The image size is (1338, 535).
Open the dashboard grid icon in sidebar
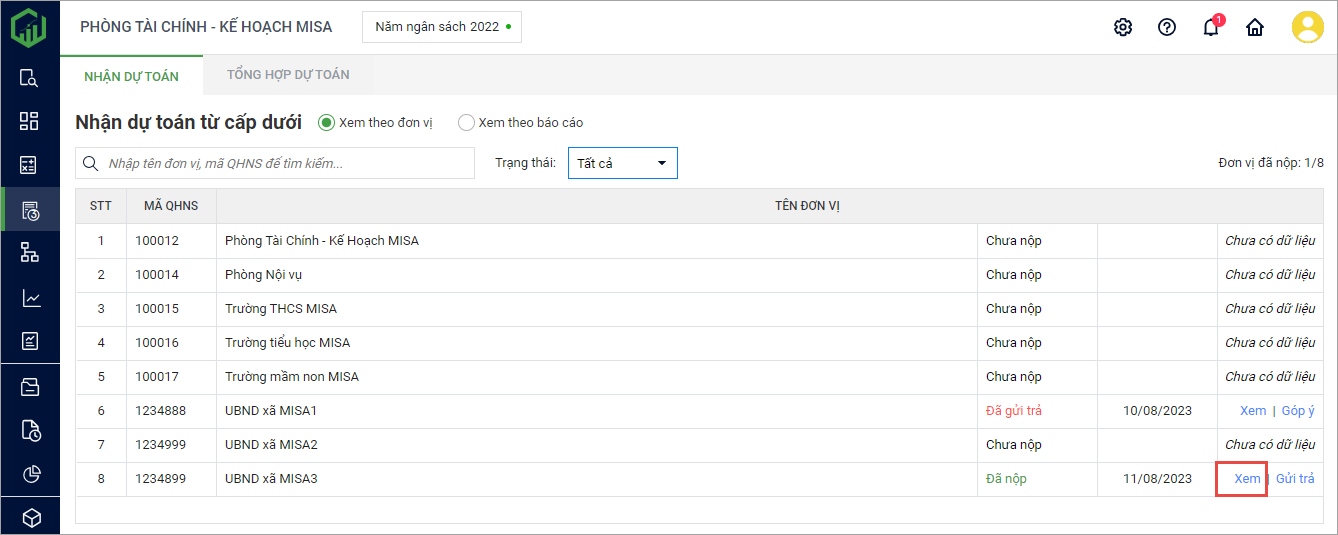[30, 121]
